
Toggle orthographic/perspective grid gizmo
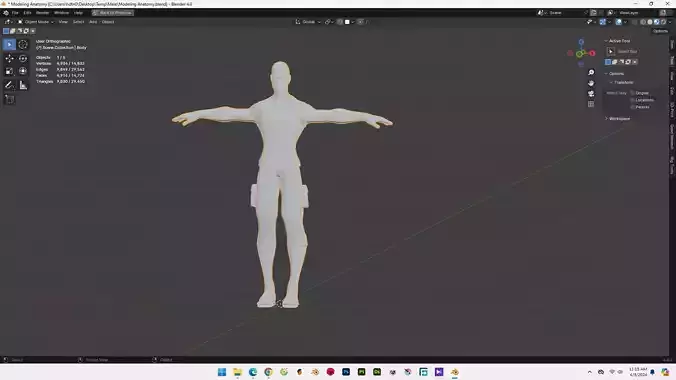click(x=591, y=104)
